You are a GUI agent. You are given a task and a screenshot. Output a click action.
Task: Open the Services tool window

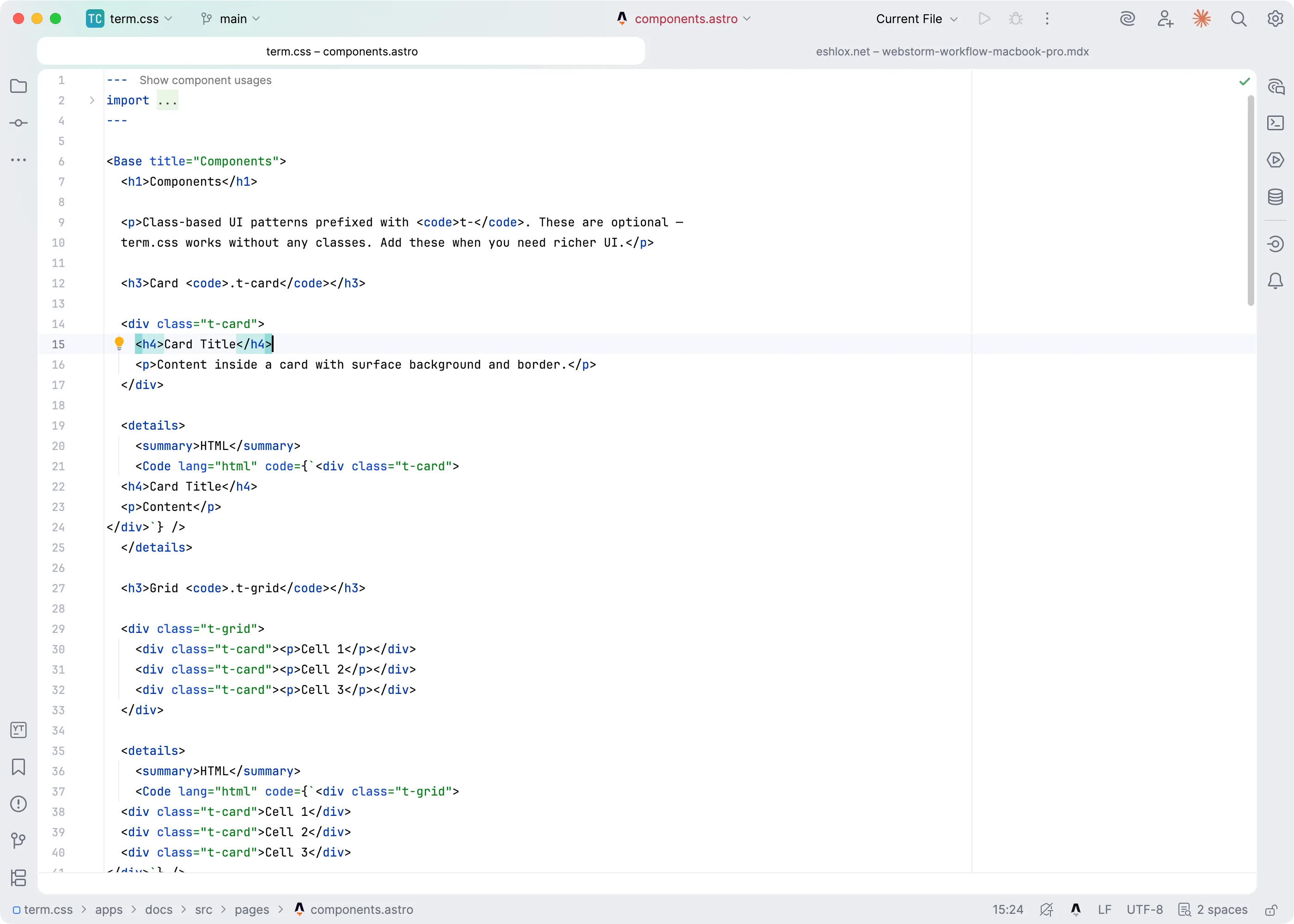[1276, 160]
